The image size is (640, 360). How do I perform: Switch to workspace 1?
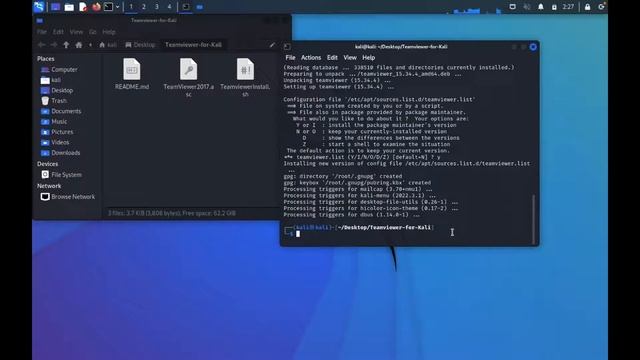pyautogui.click(x=131, y=7)
